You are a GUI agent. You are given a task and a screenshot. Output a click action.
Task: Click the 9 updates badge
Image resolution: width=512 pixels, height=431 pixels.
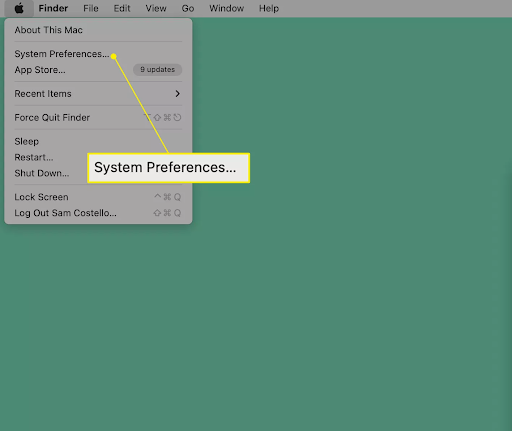(x=157, y=69)
